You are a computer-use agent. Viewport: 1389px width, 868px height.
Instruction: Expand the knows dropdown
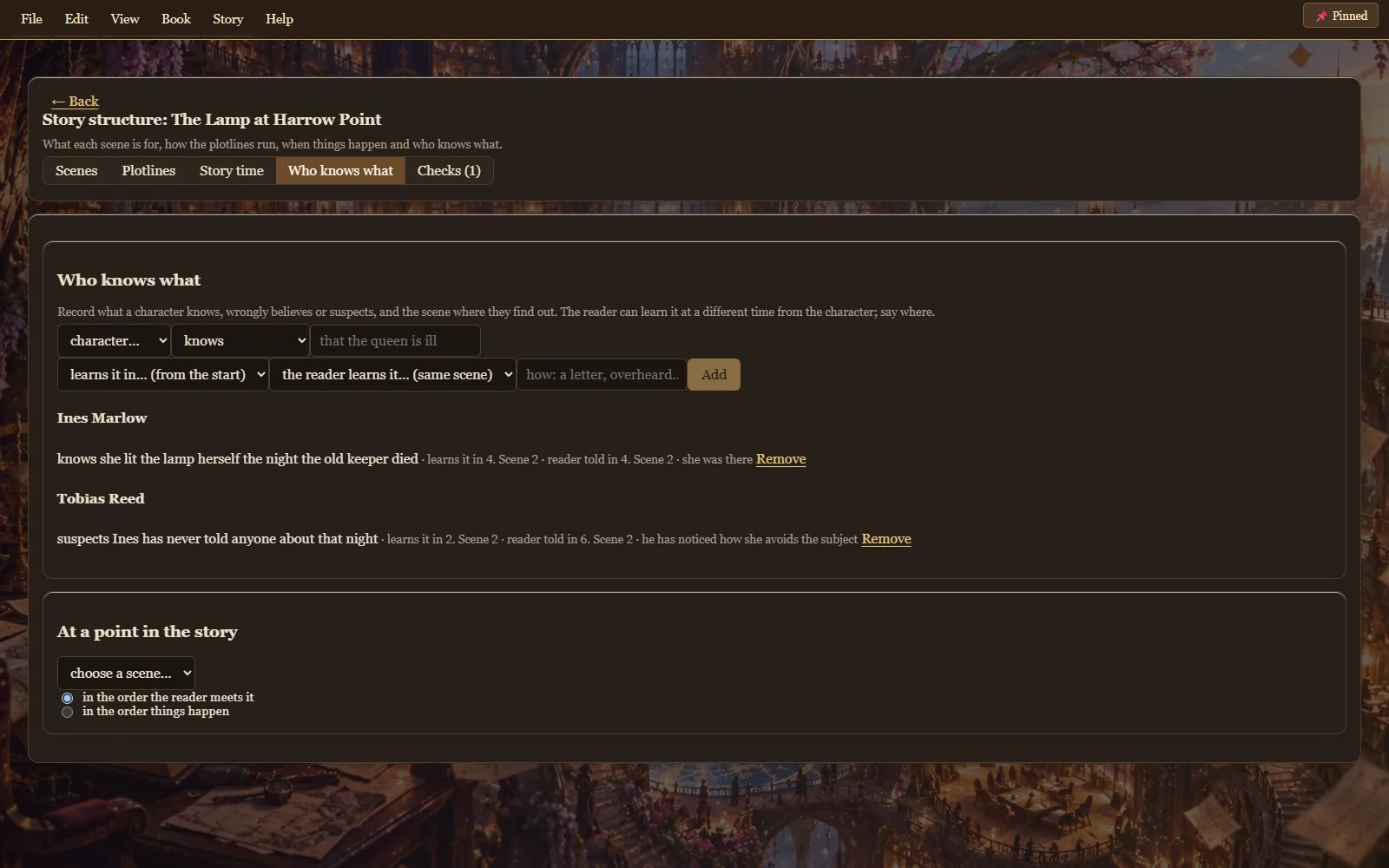240,340
